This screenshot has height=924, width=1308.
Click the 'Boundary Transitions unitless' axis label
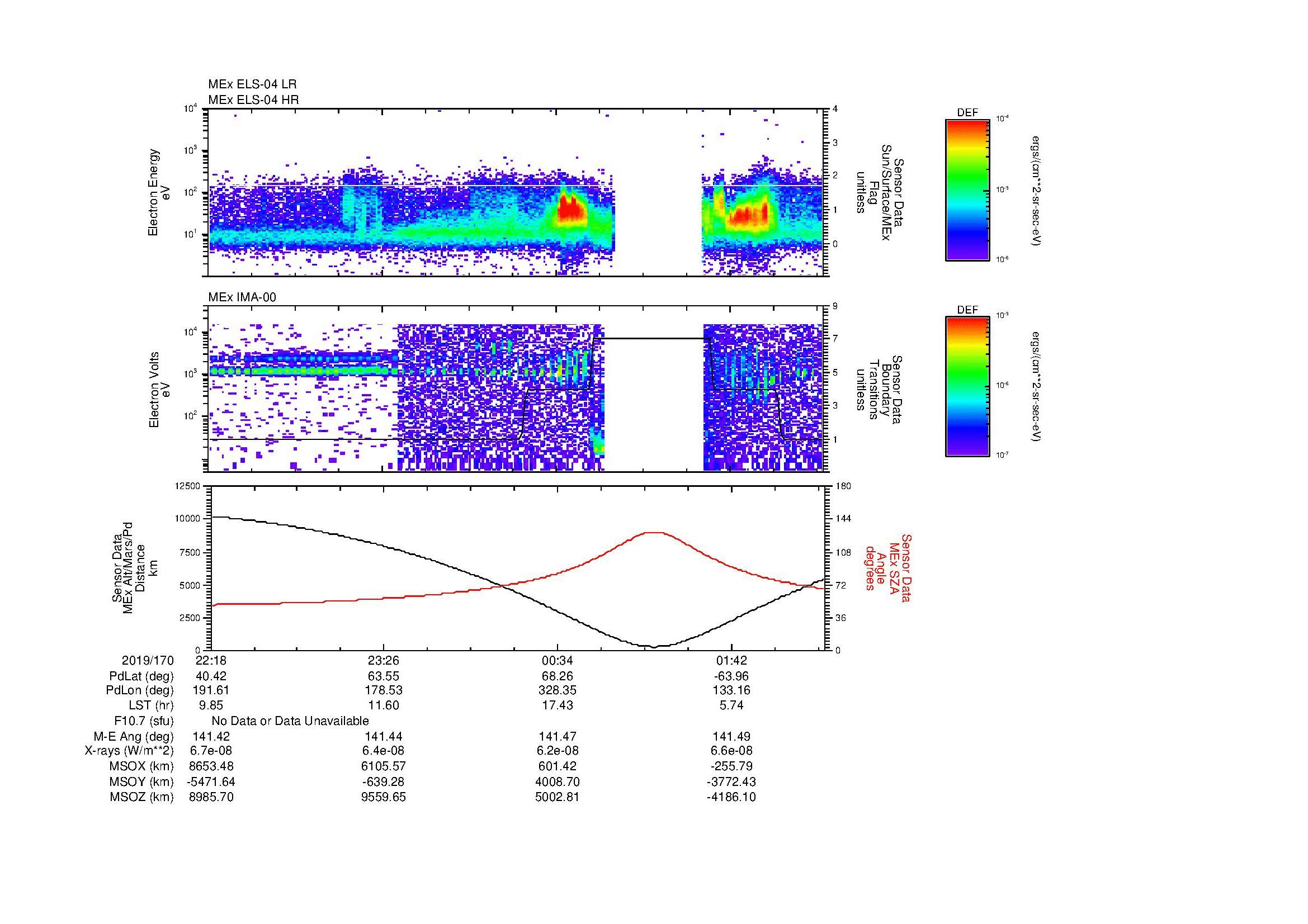(879, 390)
